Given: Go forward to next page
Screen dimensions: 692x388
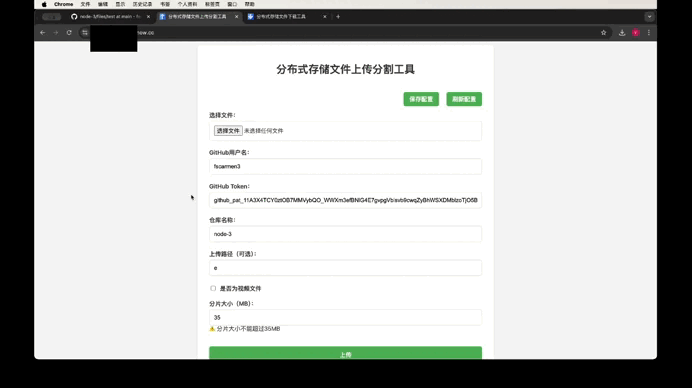Looking at the screenshot, I should click(x=56, y=33).
